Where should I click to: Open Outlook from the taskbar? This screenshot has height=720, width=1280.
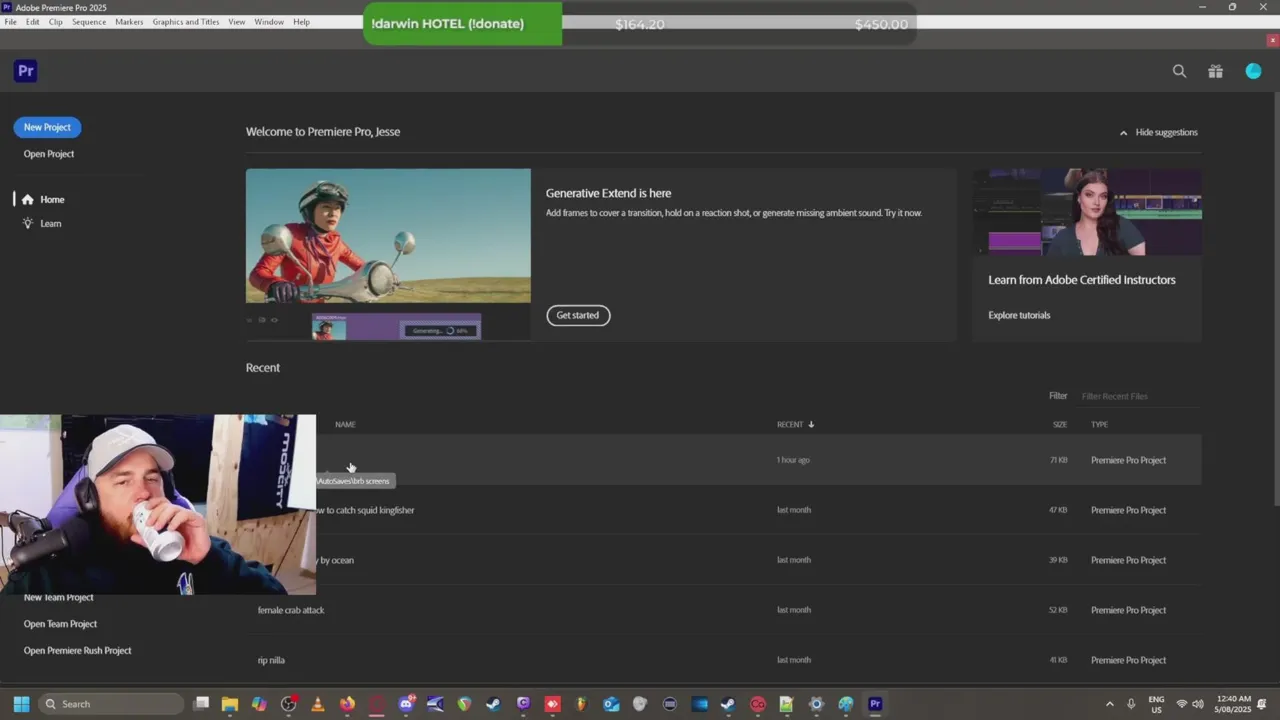(611, 704)
